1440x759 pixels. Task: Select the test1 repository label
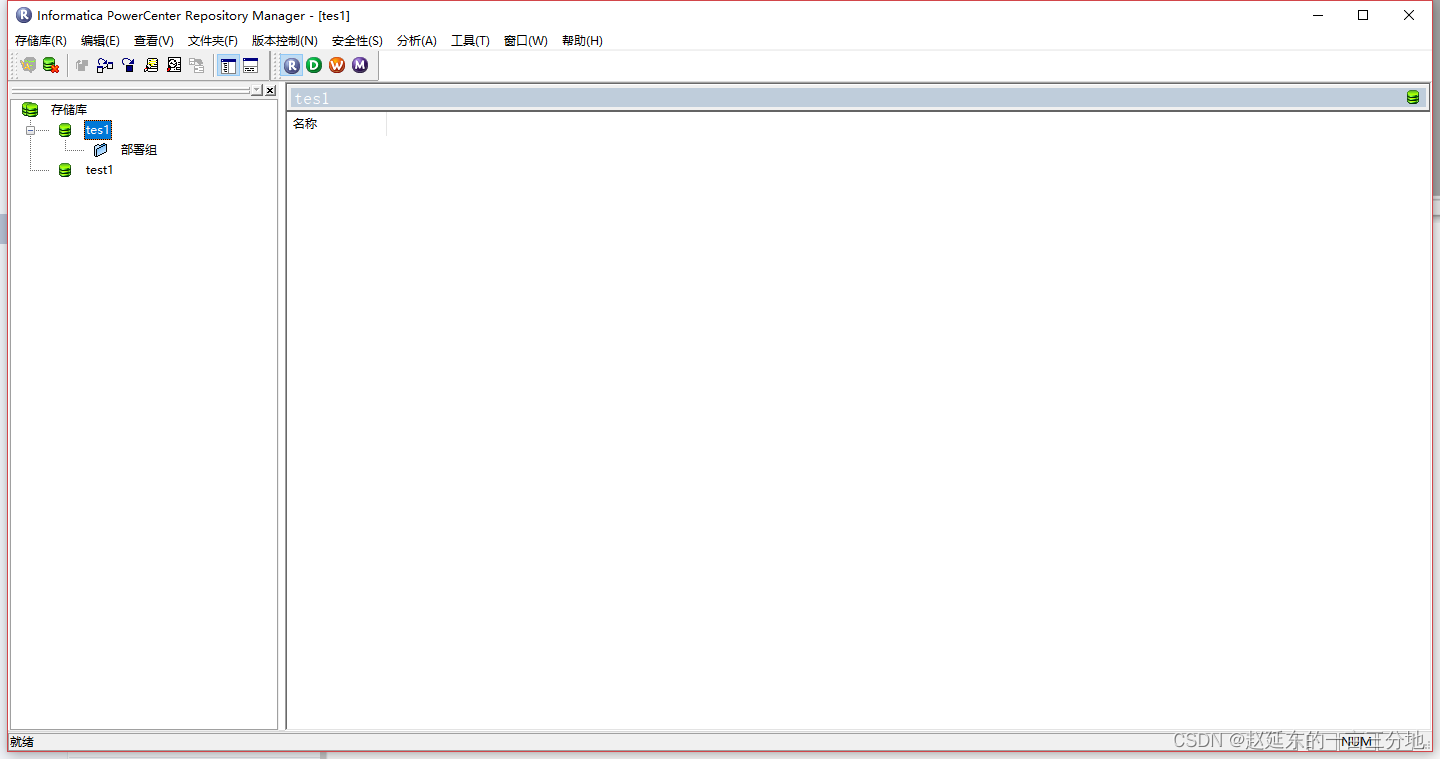click(99, 170)
